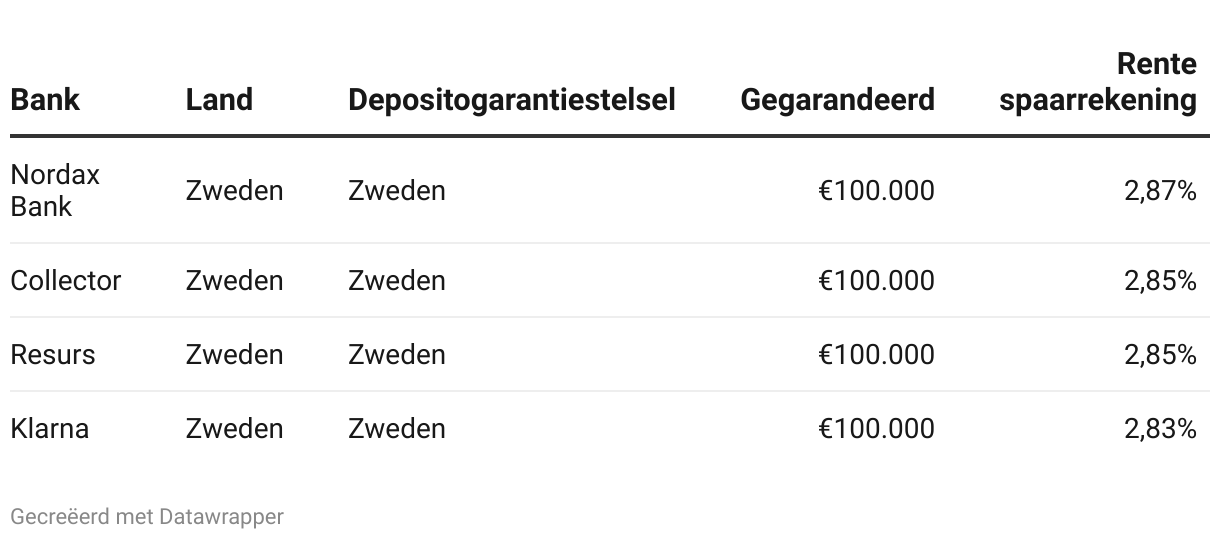The image size is (1220, 540).
Task: Click the Bank column header
Action: [x=45, y=100]
